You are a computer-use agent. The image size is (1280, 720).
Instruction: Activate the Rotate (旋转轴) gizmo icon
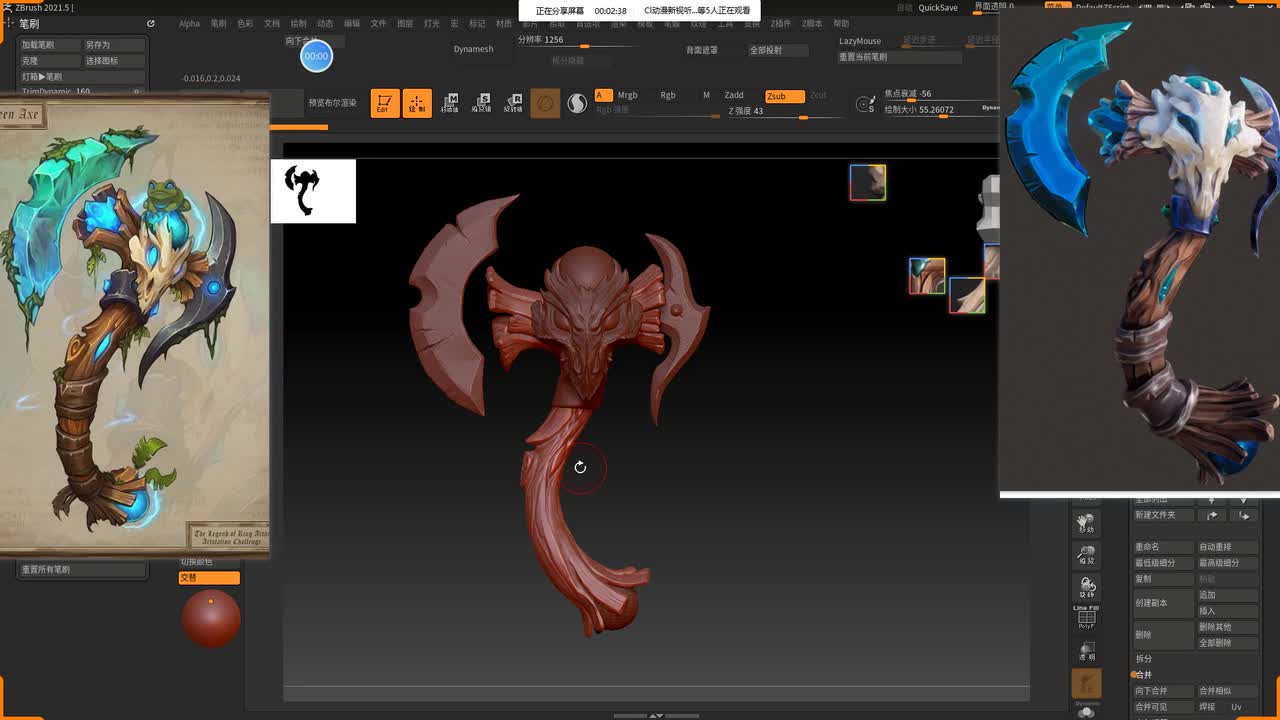[514, 103]
